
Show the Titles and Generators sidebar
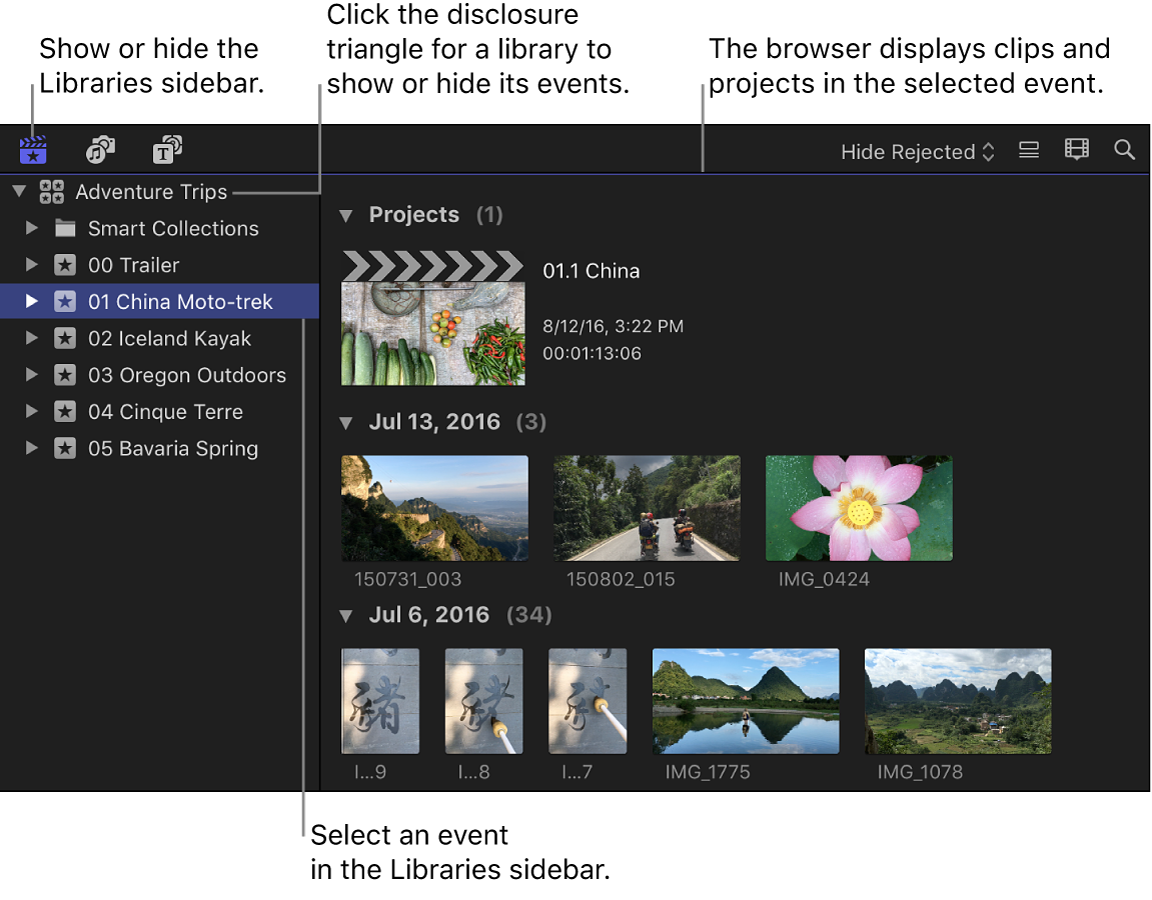point(167,150)
